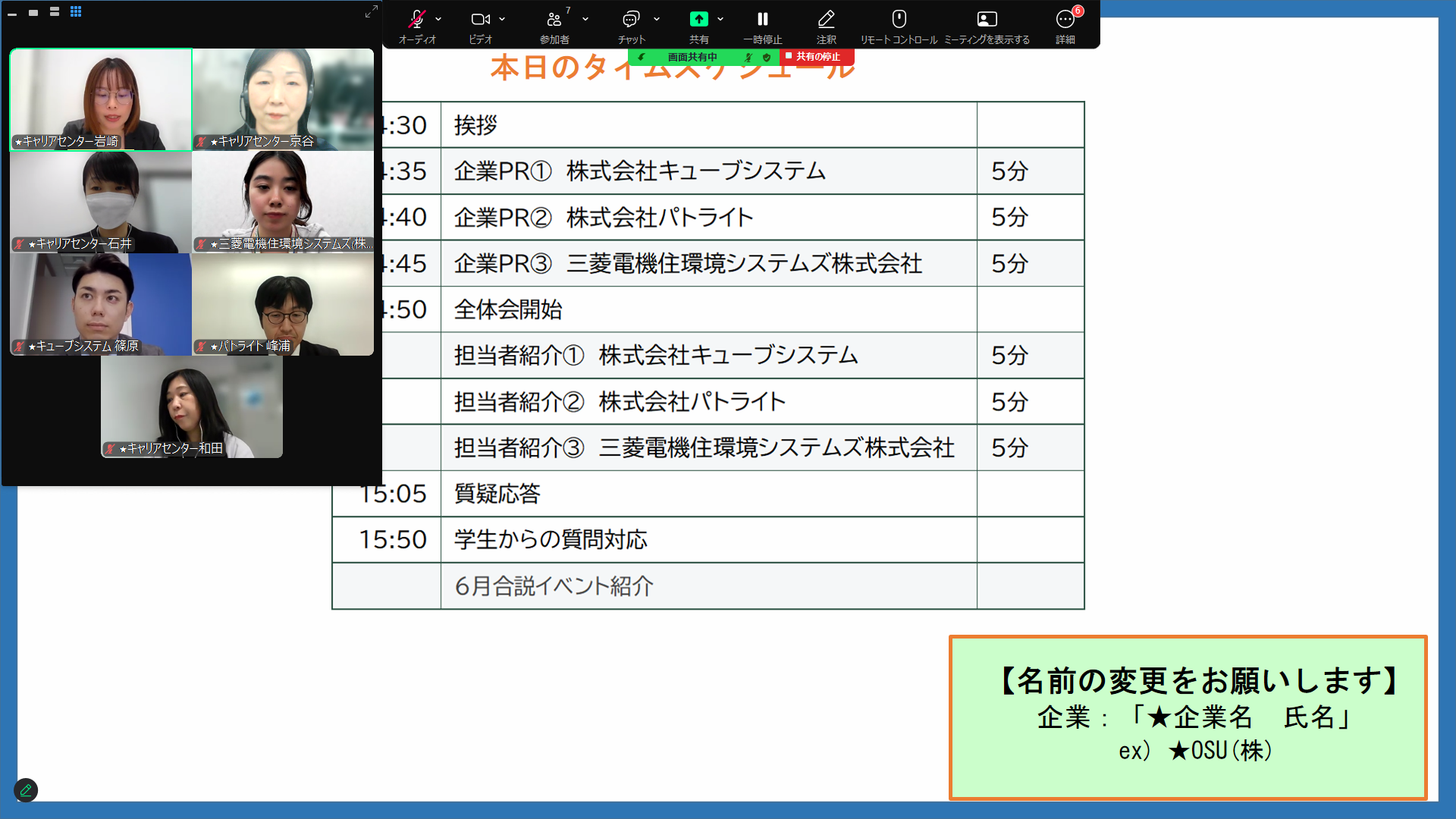Click 6月合説イベント紹介 cell

pos(708,586)
